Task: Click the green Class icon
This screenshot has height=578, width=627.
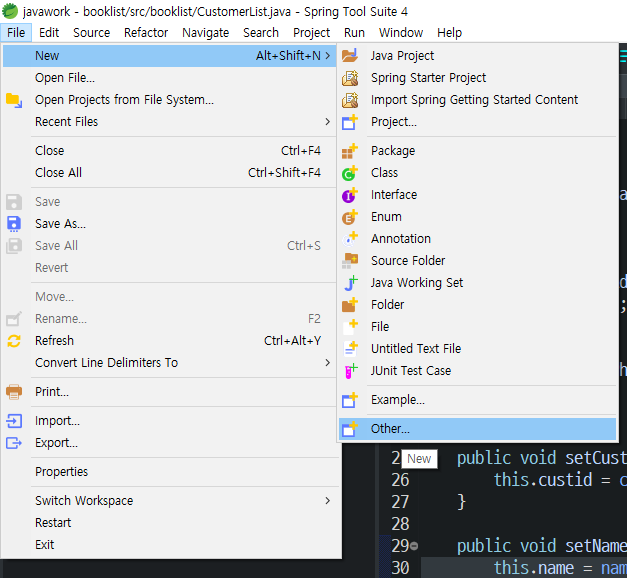Action: [x=350, y=173]
